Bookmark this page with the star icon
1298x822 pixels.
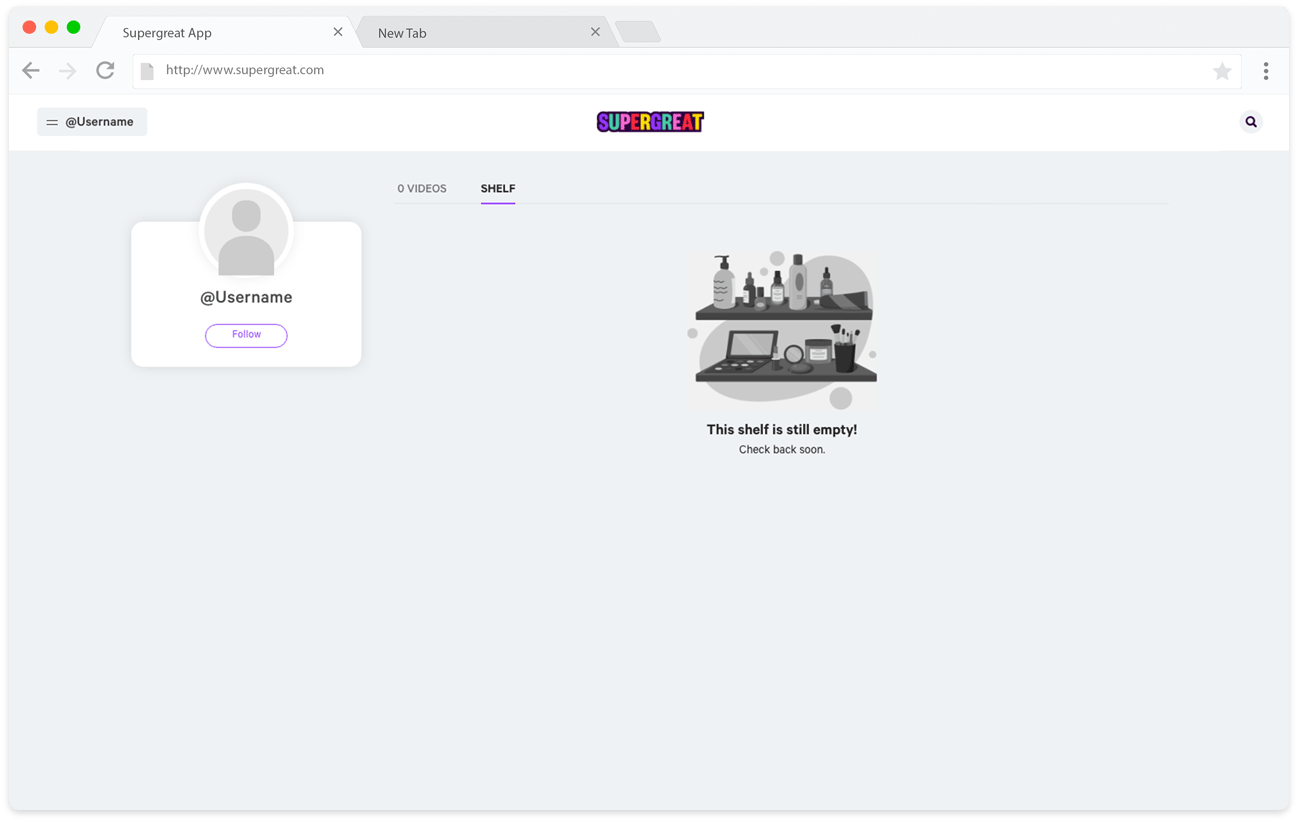1222,70
